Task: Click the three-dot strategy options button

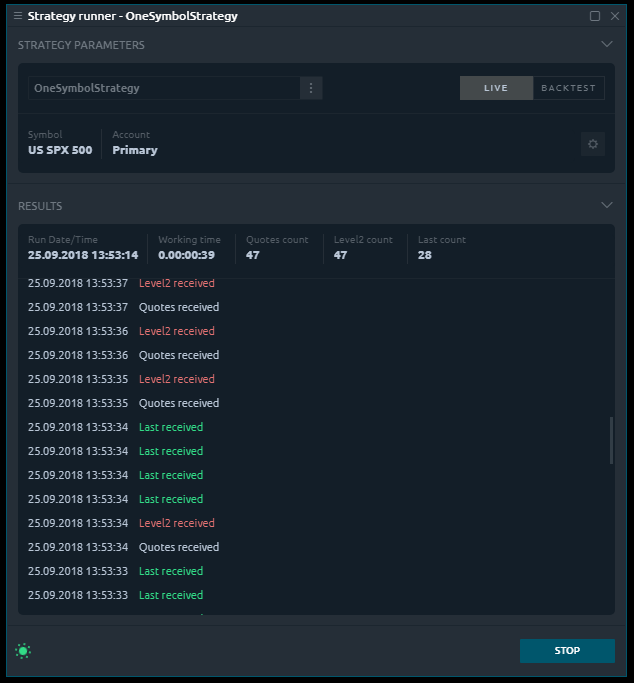Action: pos(311,88)
